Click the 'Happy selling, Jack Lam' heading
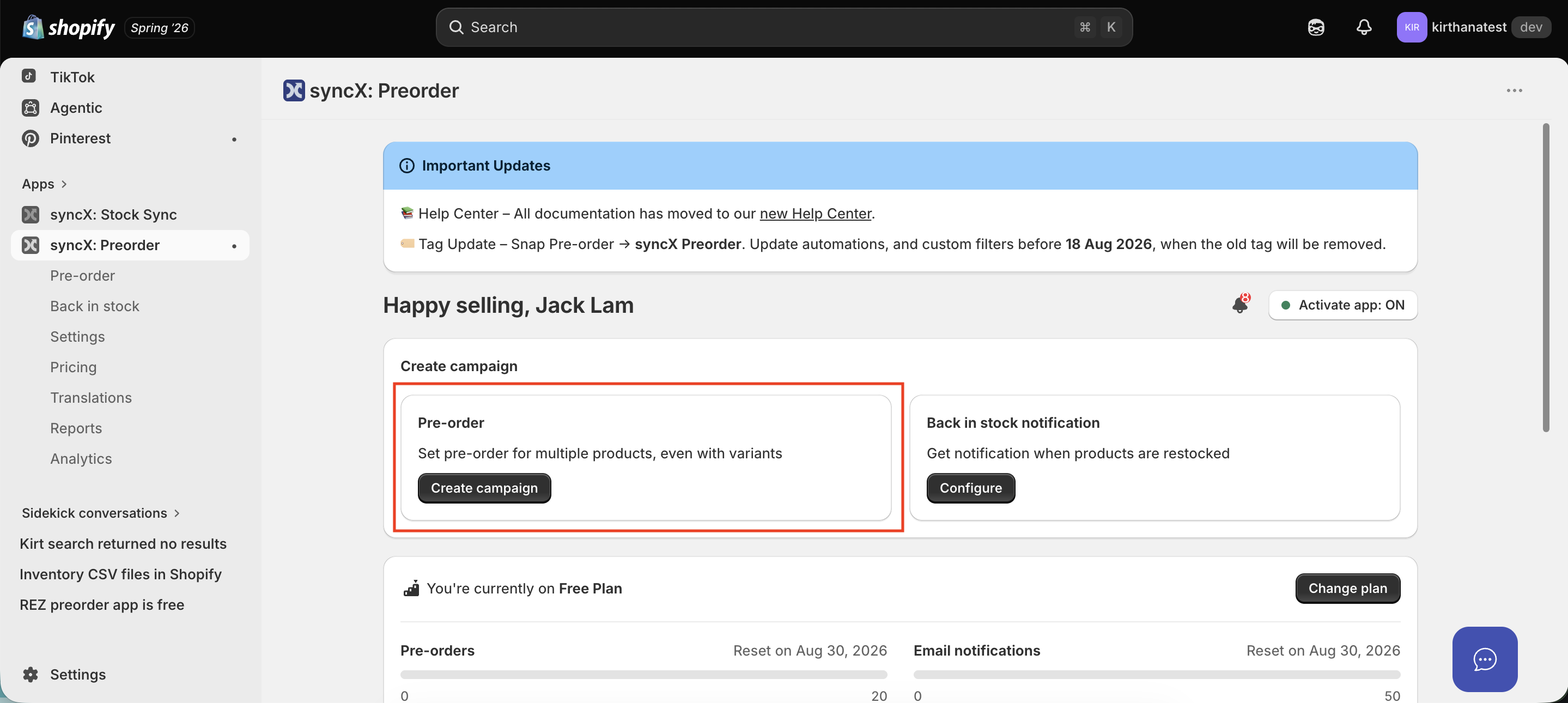Viewport: 1568px width, 703px height. (508, 305)
